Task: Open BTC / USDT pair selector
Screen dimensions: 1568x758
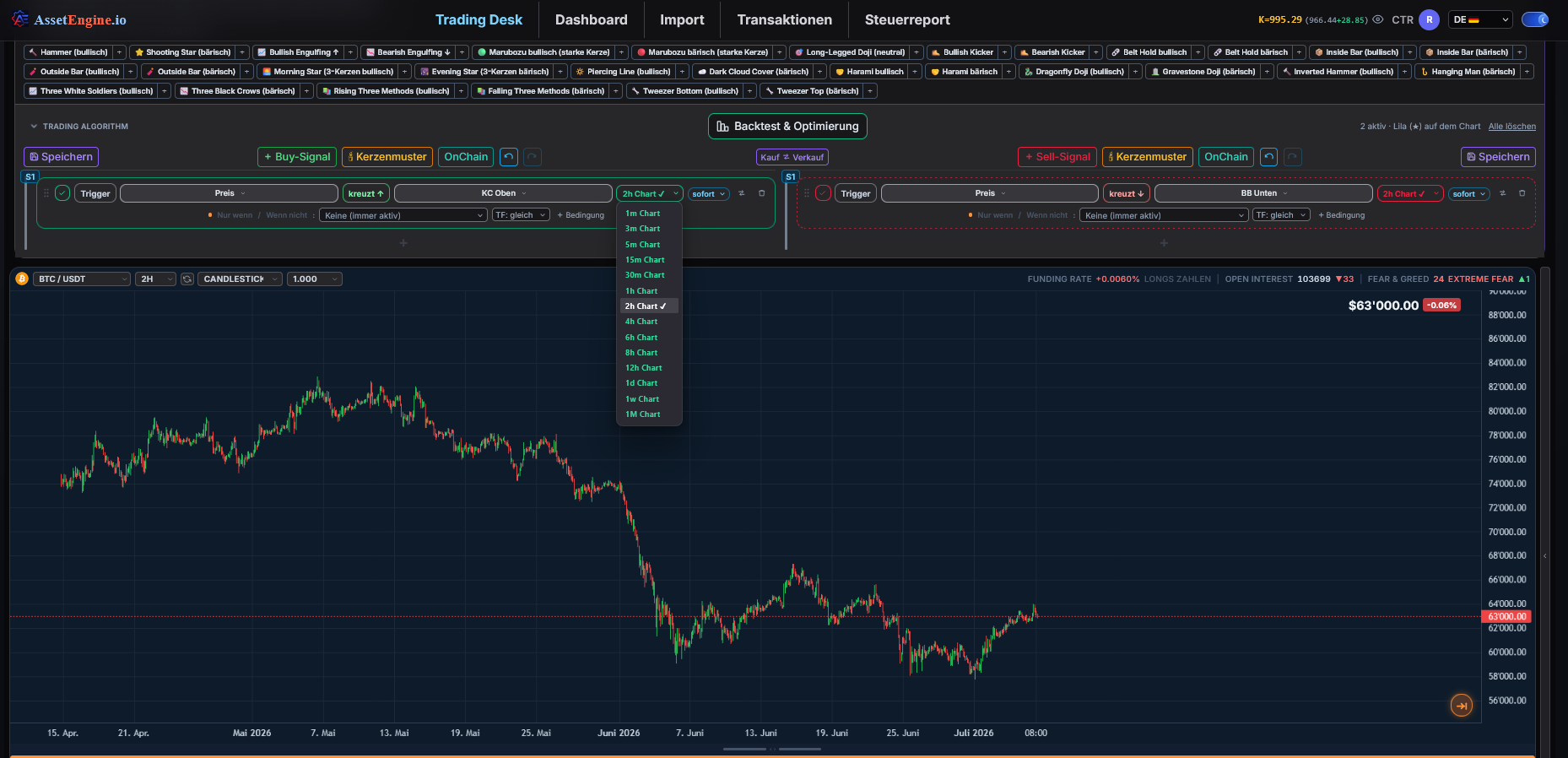Action: 82,279
